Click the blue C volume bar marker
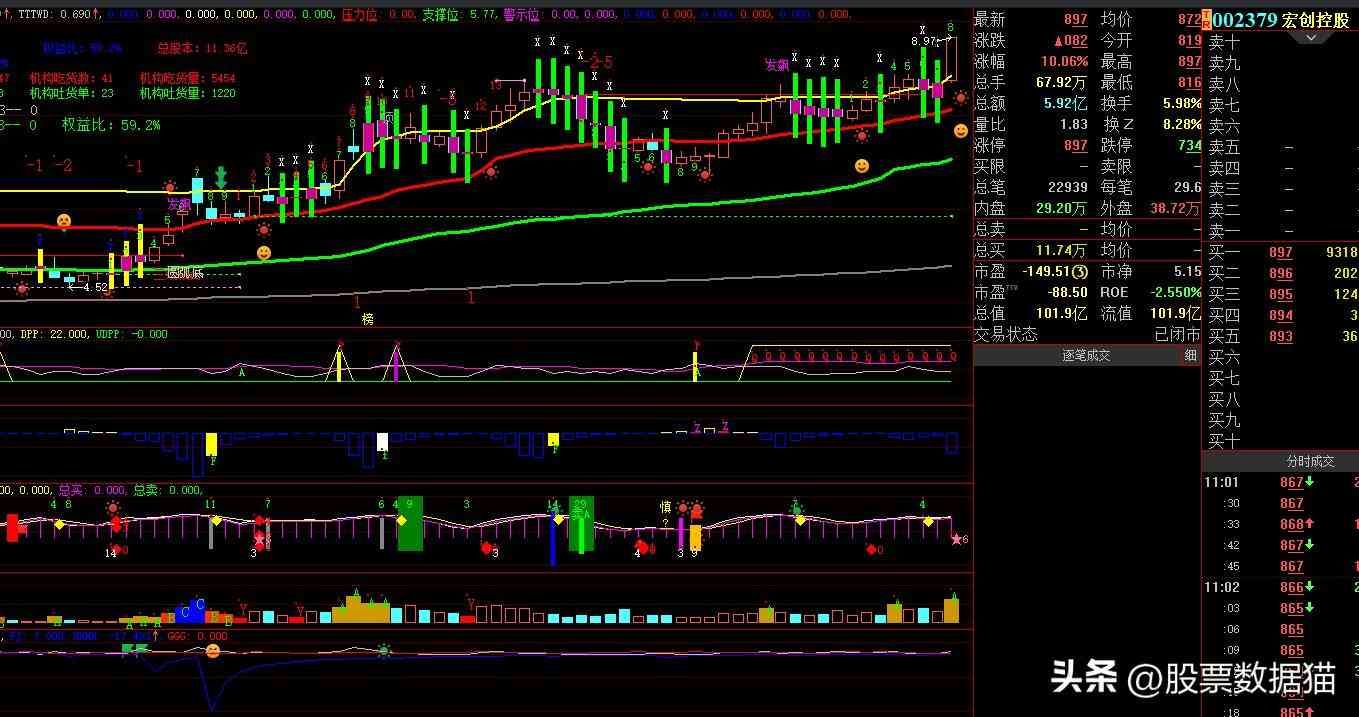 pos(199,605)
